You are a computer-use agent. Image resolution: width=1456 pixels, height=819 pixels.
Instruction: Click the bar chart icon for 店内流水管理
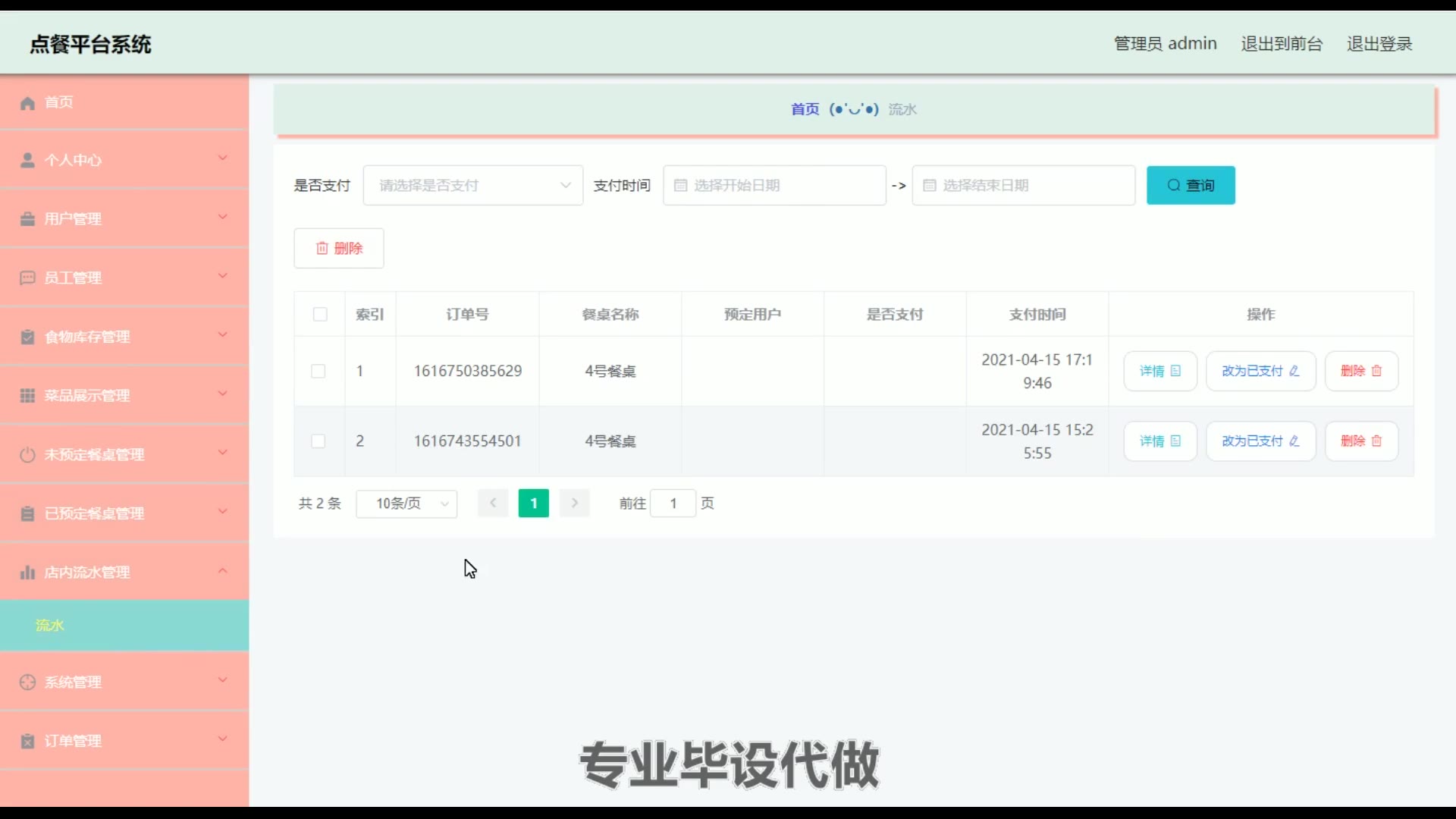coord(27,573)
